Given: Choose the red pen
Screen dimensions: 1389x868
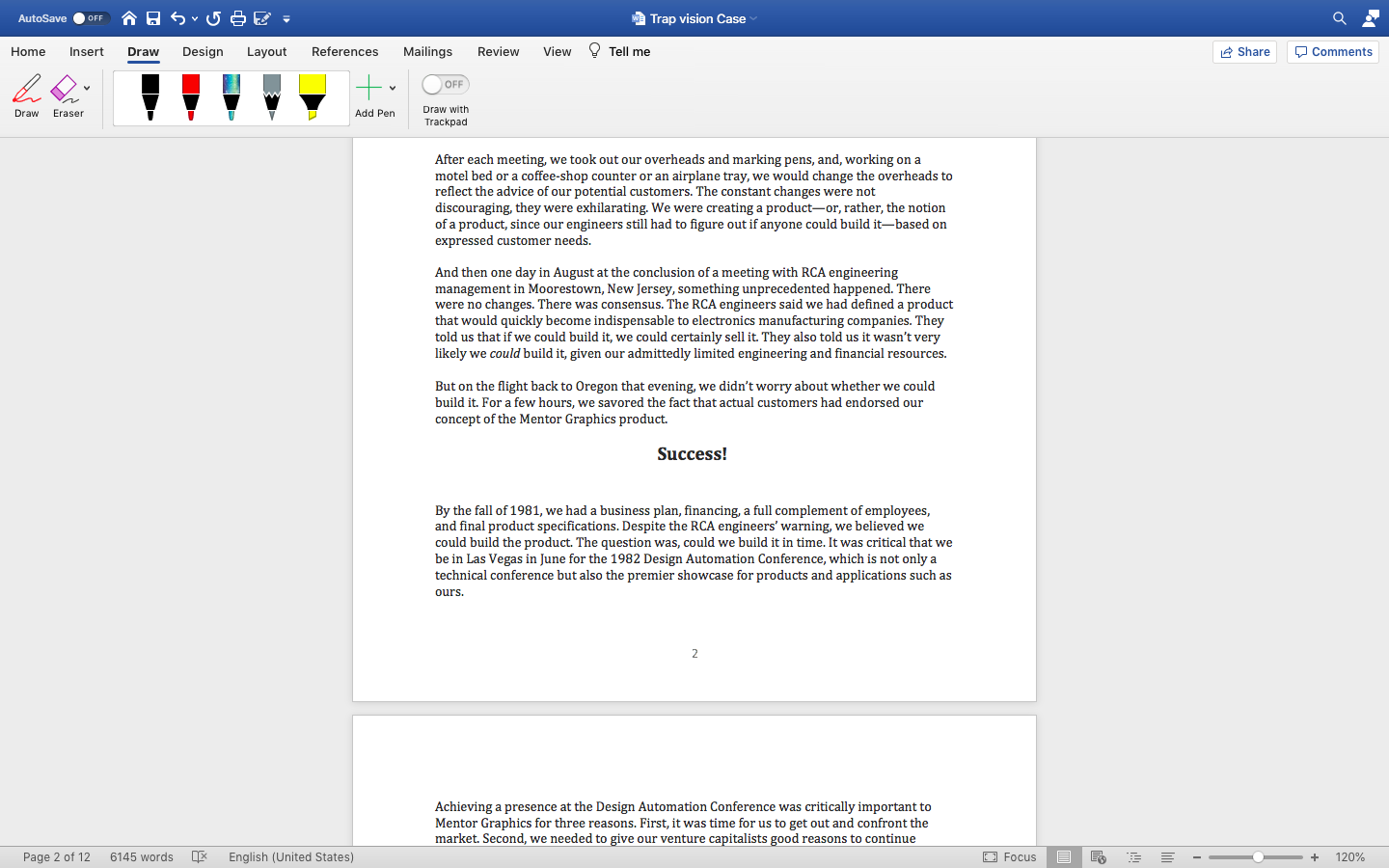Looking at the screenshot, I should (x=191, y=97).
